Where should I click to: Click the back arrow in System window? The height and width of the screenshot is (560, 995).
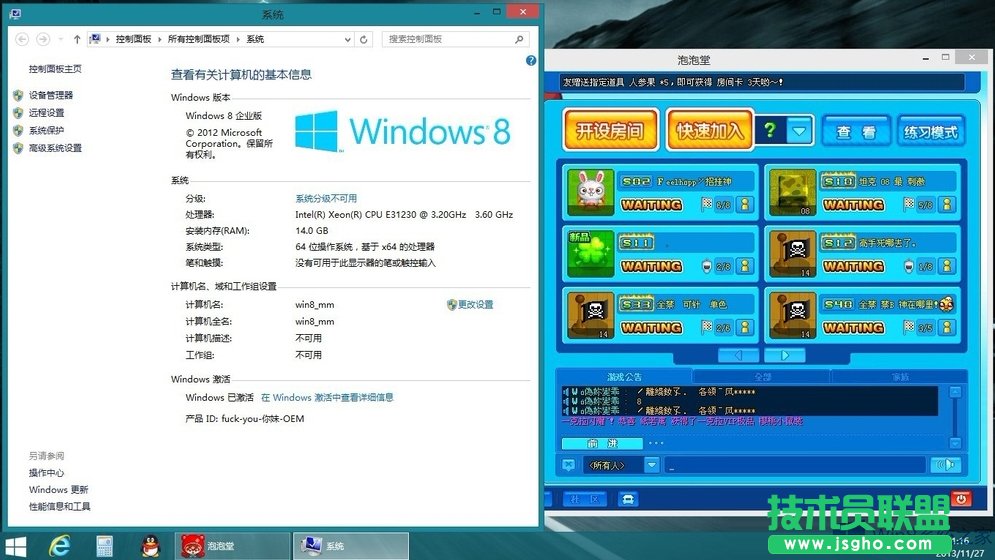pyautogui.click(x=22, y=39)
